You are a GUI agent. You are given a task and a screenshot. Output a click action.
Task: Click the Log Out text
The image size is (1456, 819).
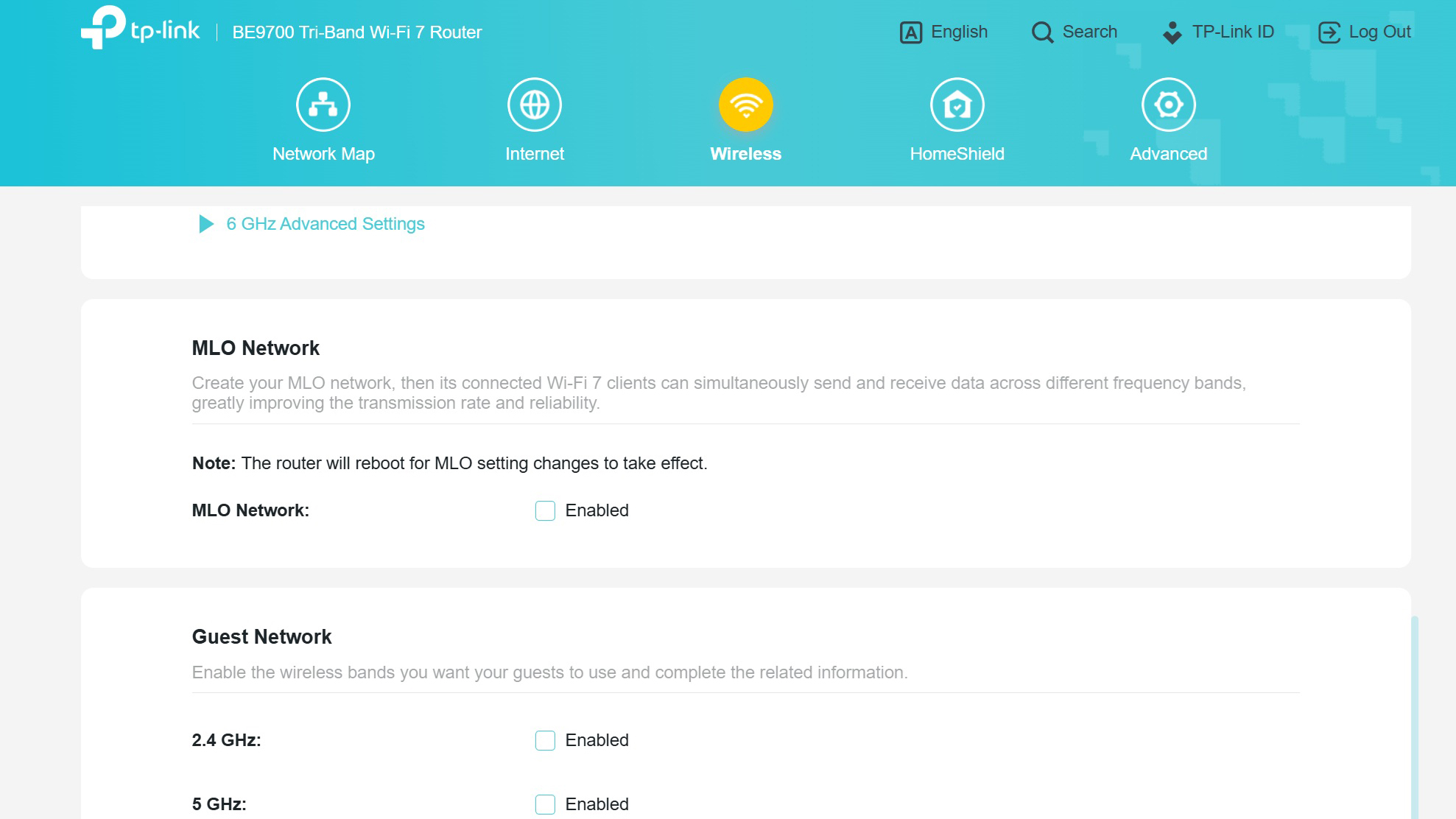[1379, 32]
